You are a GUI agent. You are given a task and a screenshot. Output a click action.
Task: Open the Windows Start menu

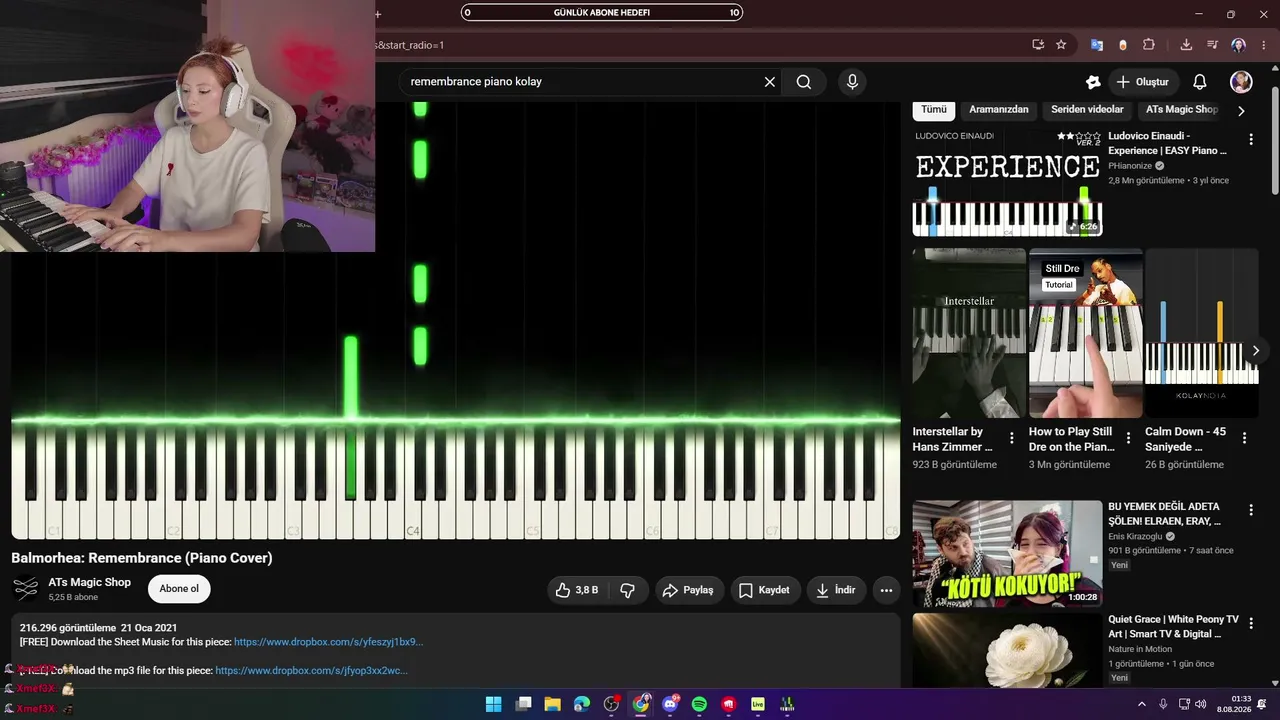[494, 704]
